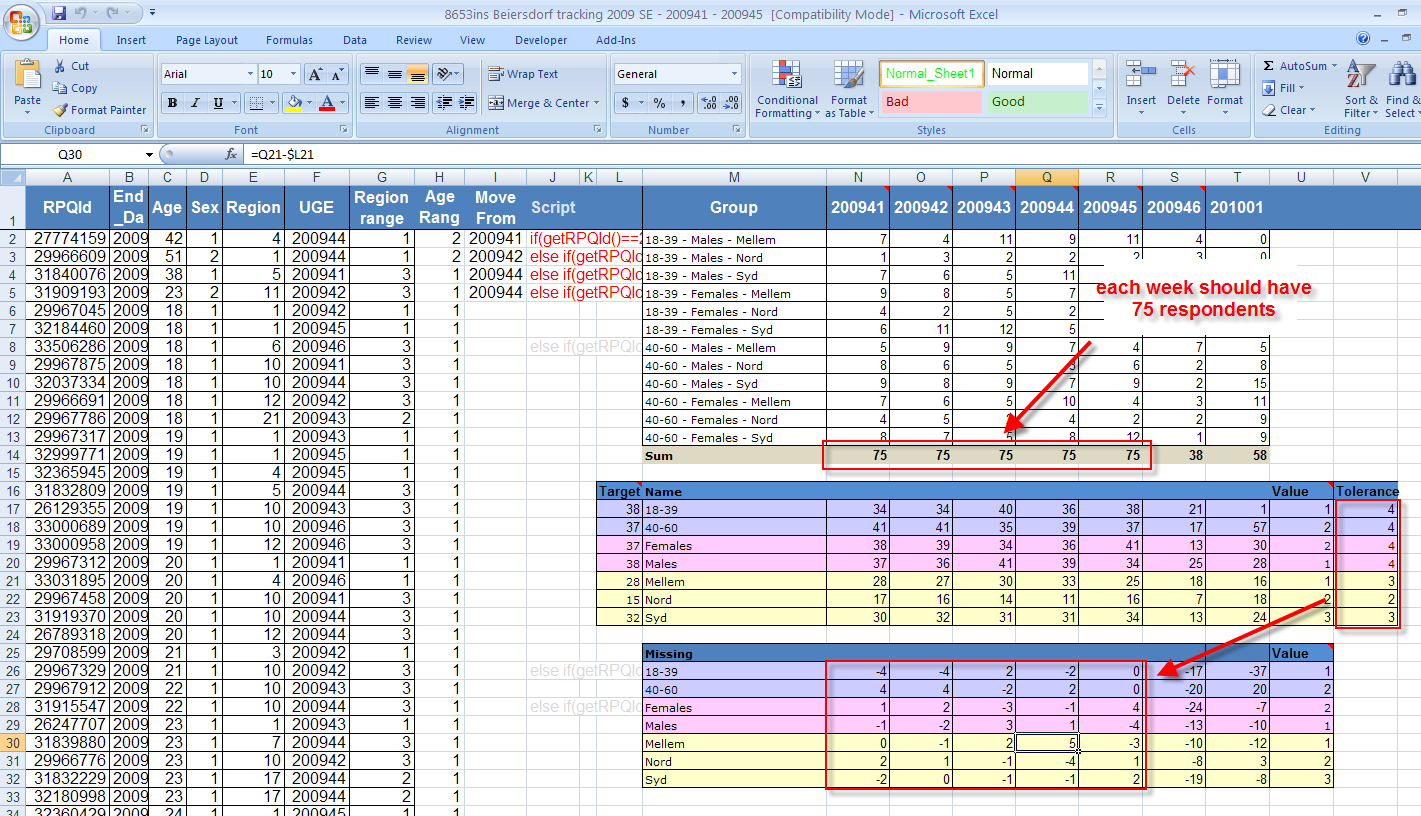
Task: Expand the Arial font name dropdown
Action: (x=250, y=74)
